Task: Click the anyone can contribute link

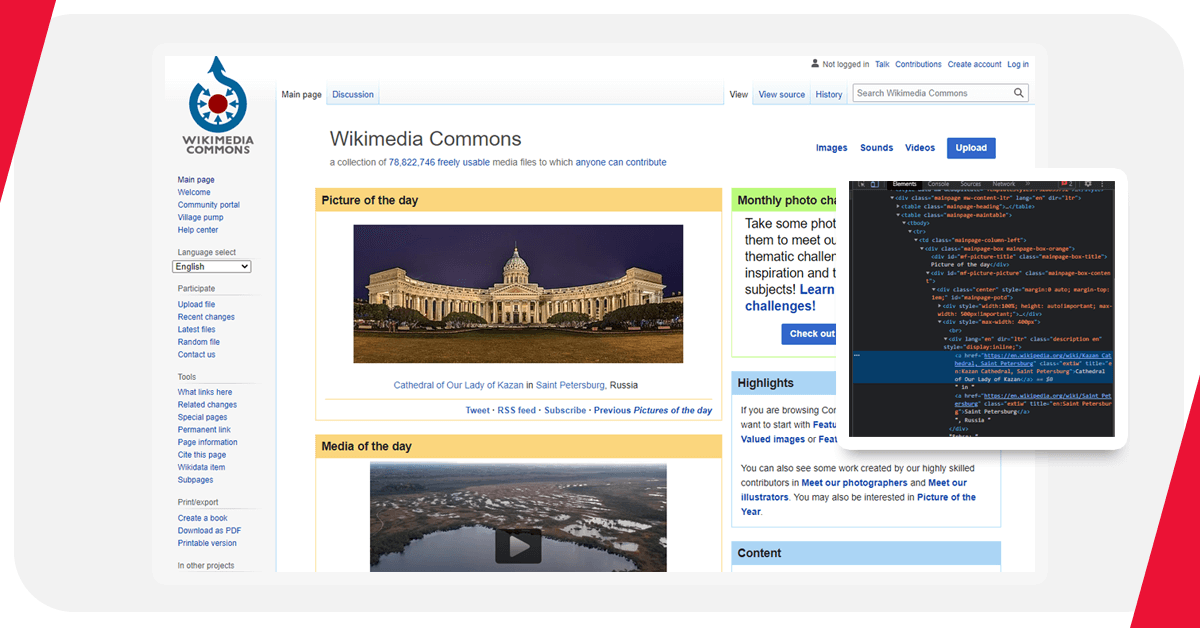Action: click(621, 162)
